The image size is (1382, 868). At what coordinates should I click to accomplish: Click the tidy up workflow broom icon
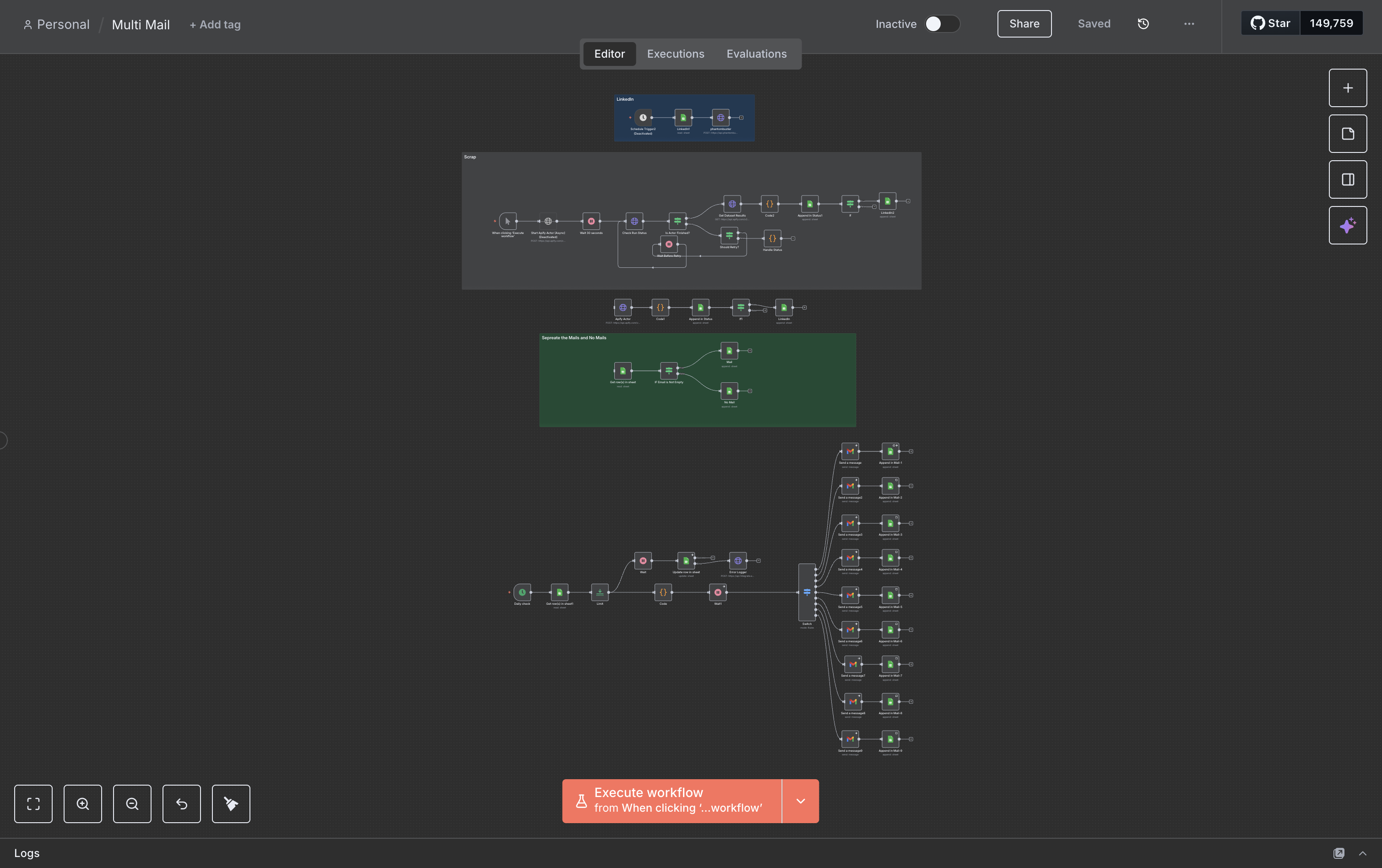[231, 804]
